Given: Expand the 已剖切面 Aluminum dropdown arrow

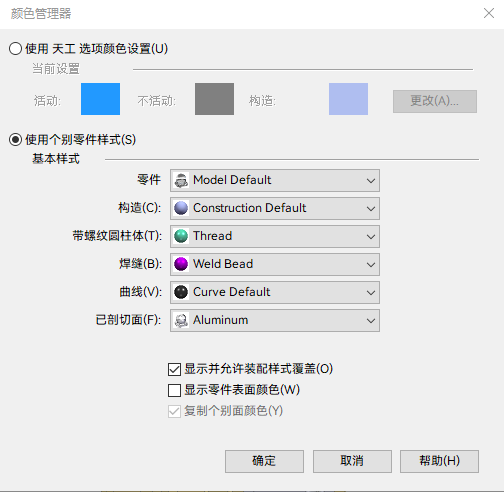Looking at the screenshot, I should coord(371,321).
